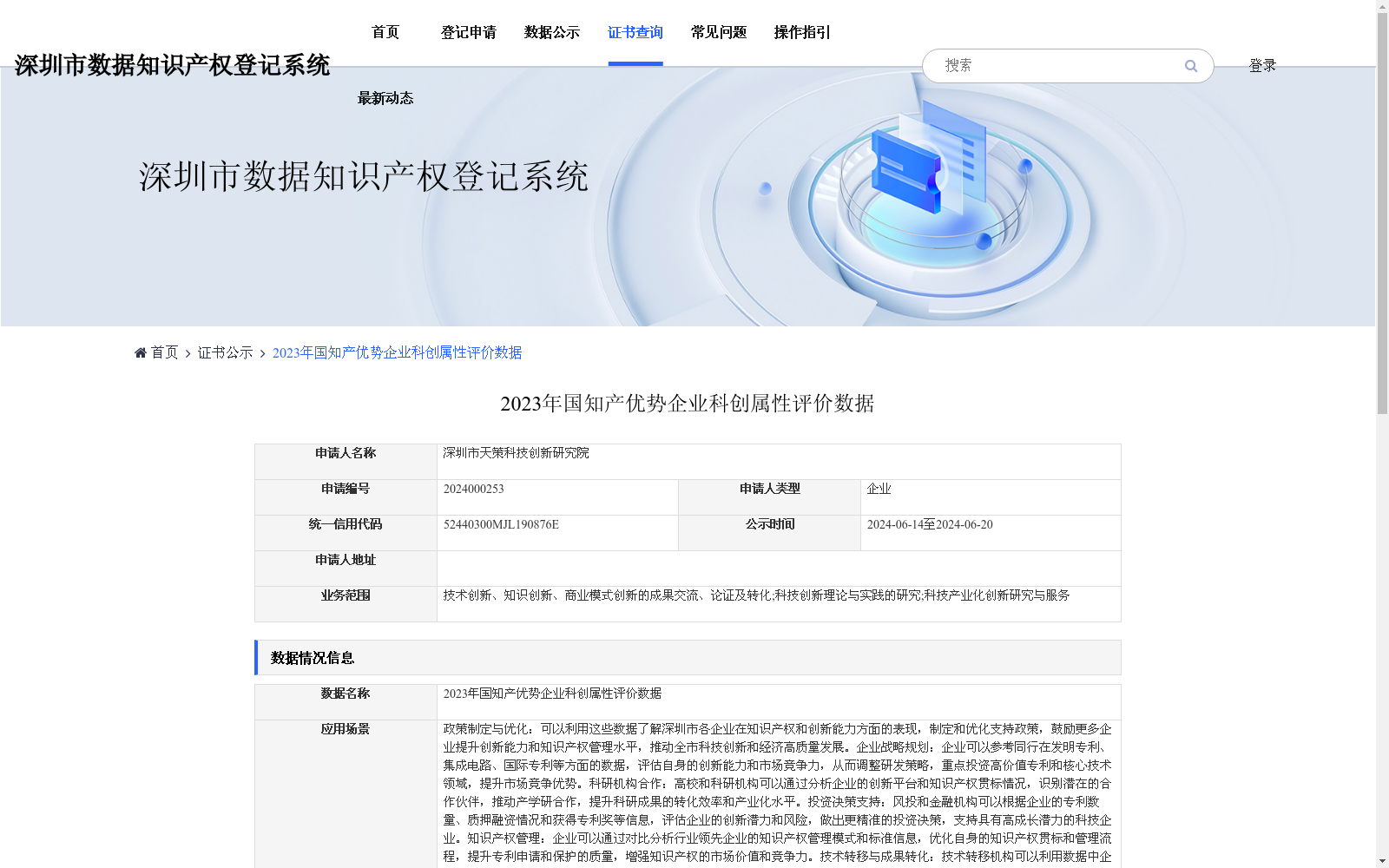
Task: Open the 首页 nav menu item
Action: 385,32
